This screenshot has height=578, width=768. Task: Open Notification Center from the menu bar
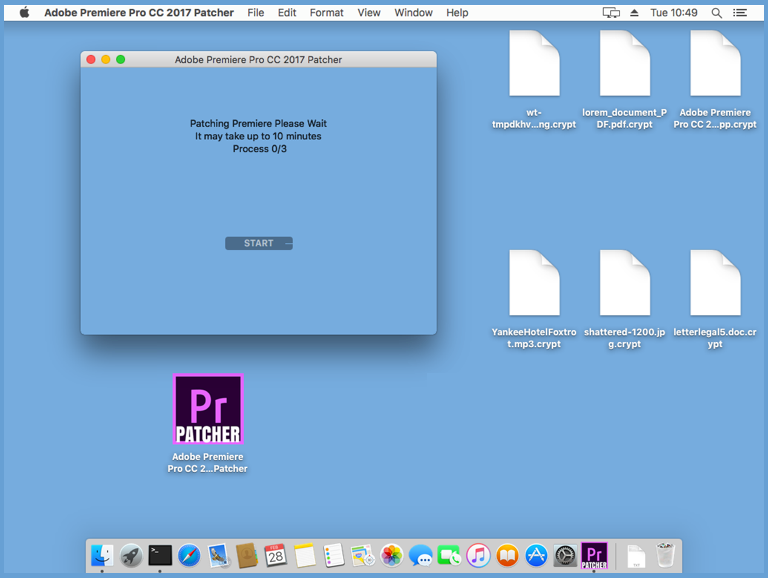click(740, 13)
